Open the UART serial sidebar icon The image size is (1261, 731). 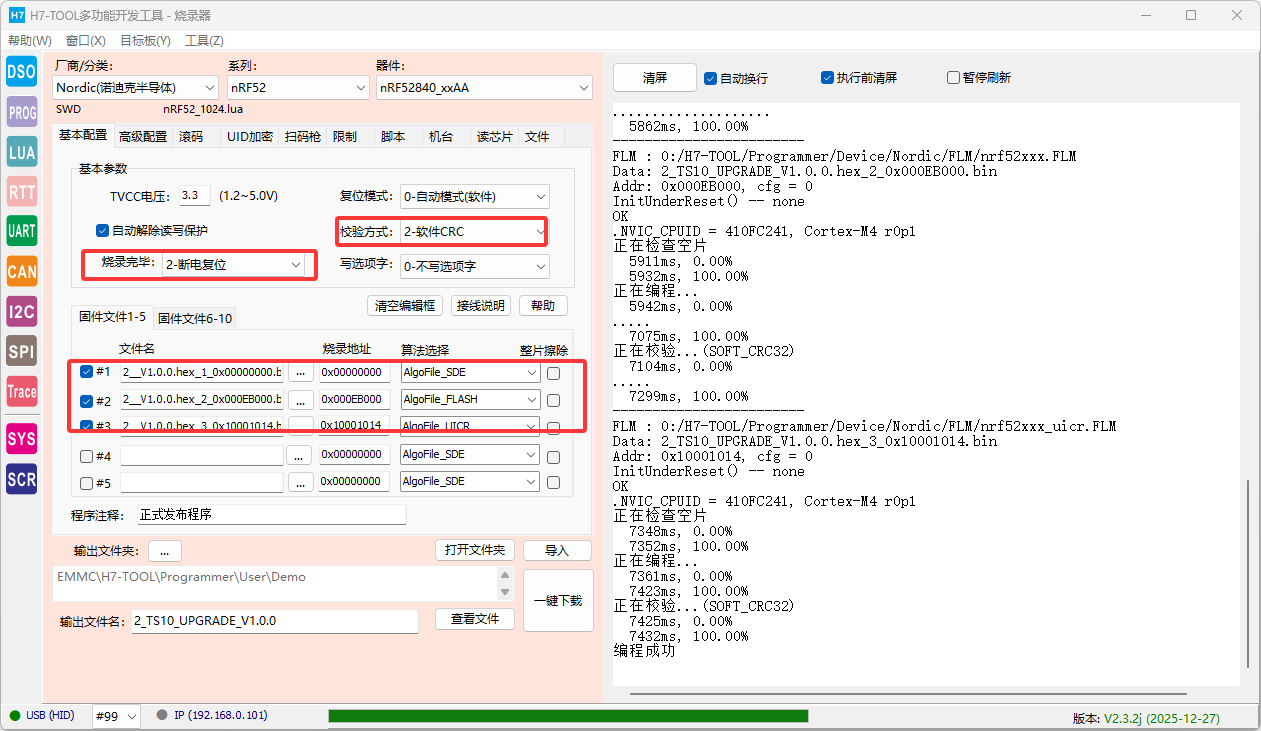pos(22,231)
